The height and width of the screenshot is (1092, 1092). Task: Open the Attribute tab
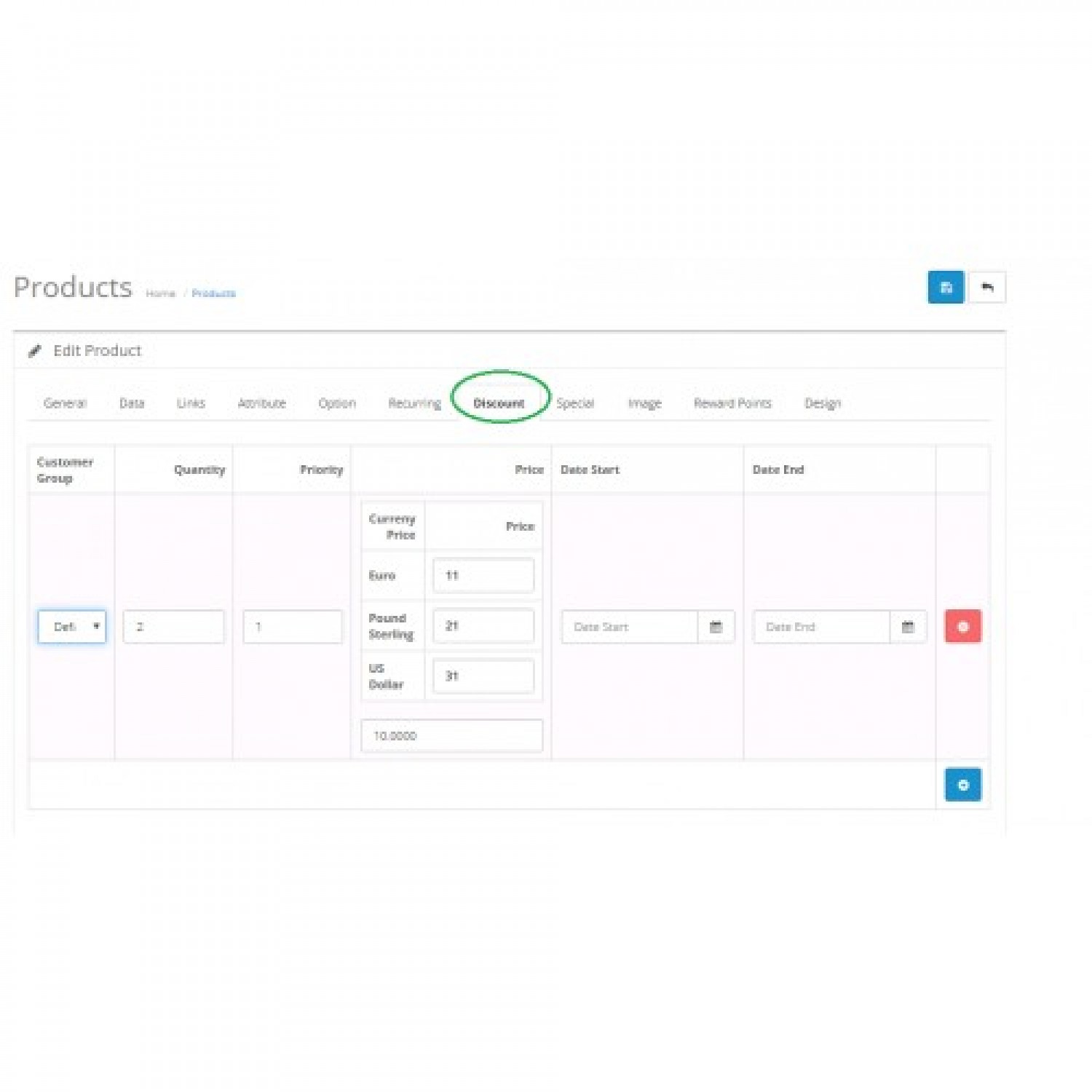click(261, 403)
